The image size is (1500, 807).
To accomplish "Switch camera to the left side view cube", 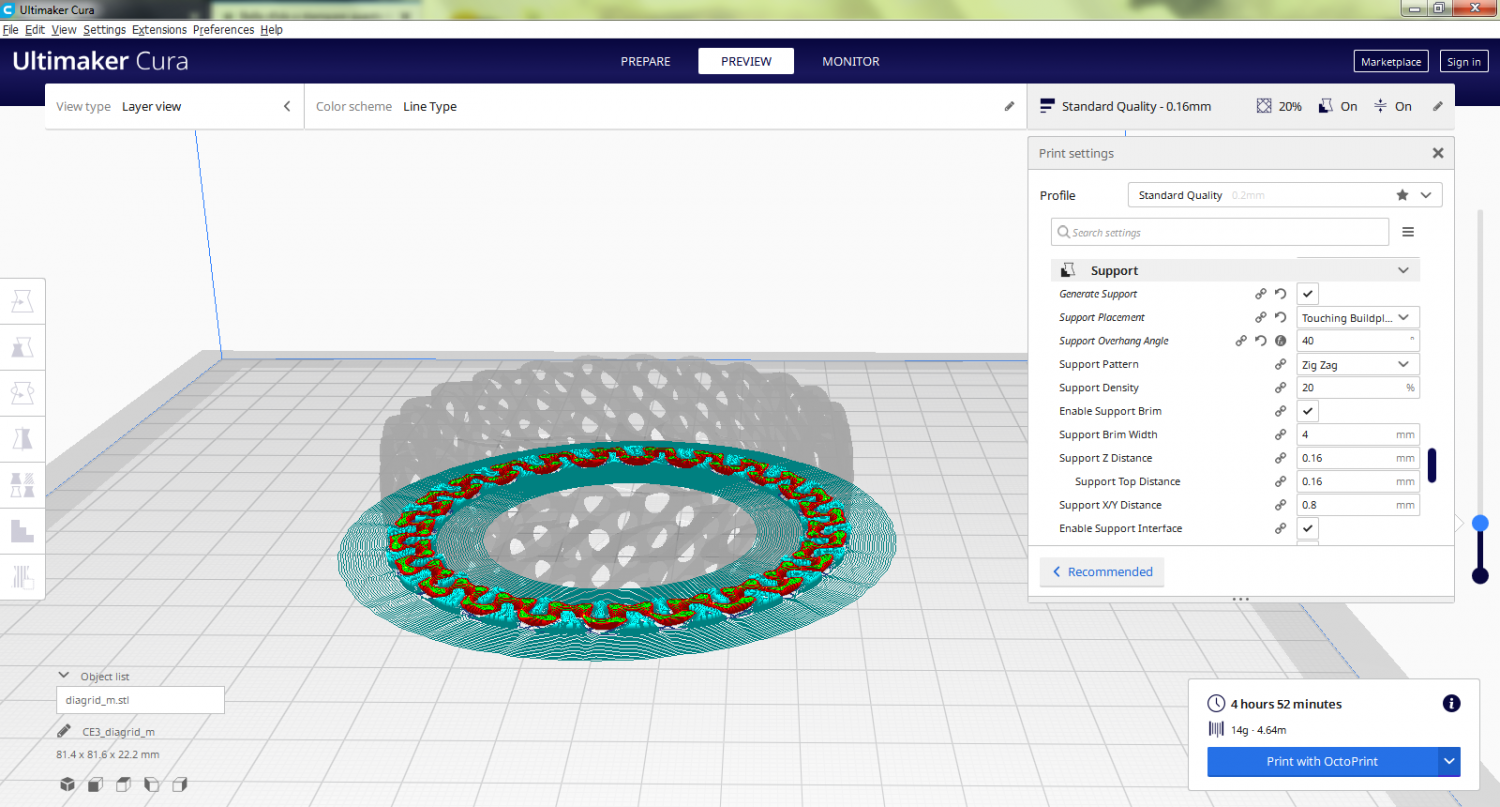I will [x=152, y=784].
